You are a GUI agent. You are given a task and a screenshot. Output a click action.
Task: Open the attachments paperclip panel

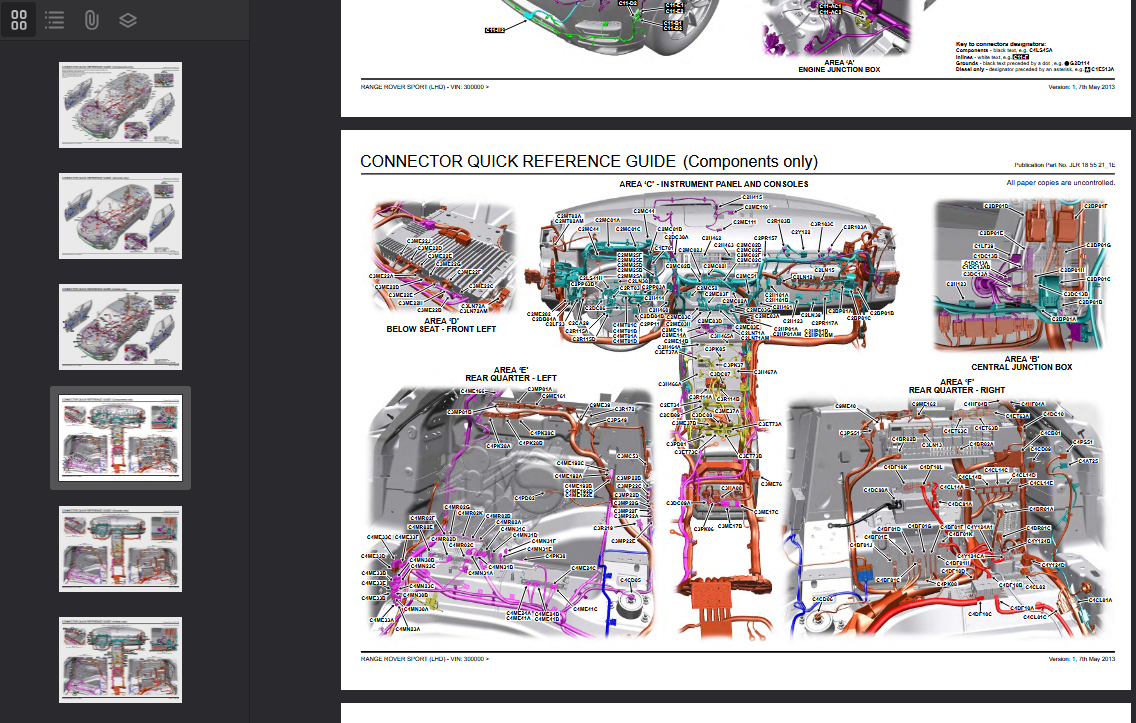[91, 20]
